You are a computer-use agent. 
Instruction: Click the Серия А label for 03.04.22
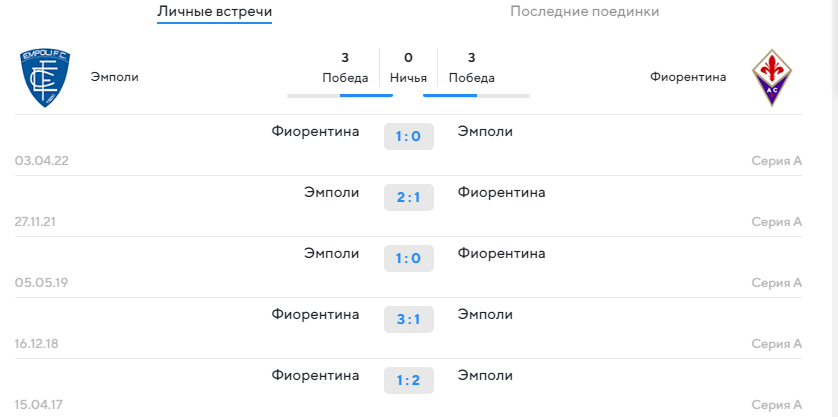click(777, 161)
